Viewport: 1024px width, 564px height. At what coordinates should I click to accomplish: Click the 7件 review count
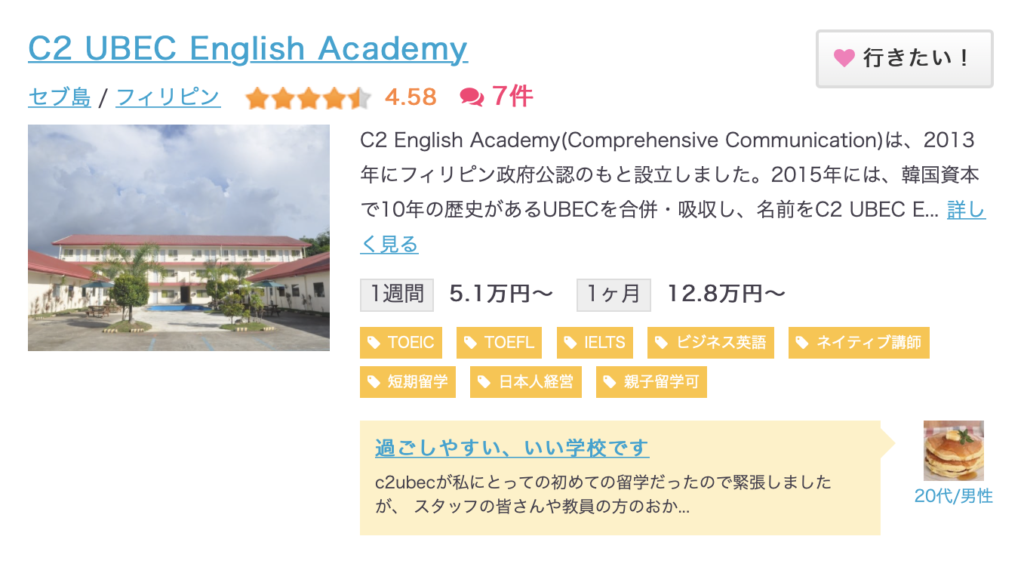pos(512,97)
